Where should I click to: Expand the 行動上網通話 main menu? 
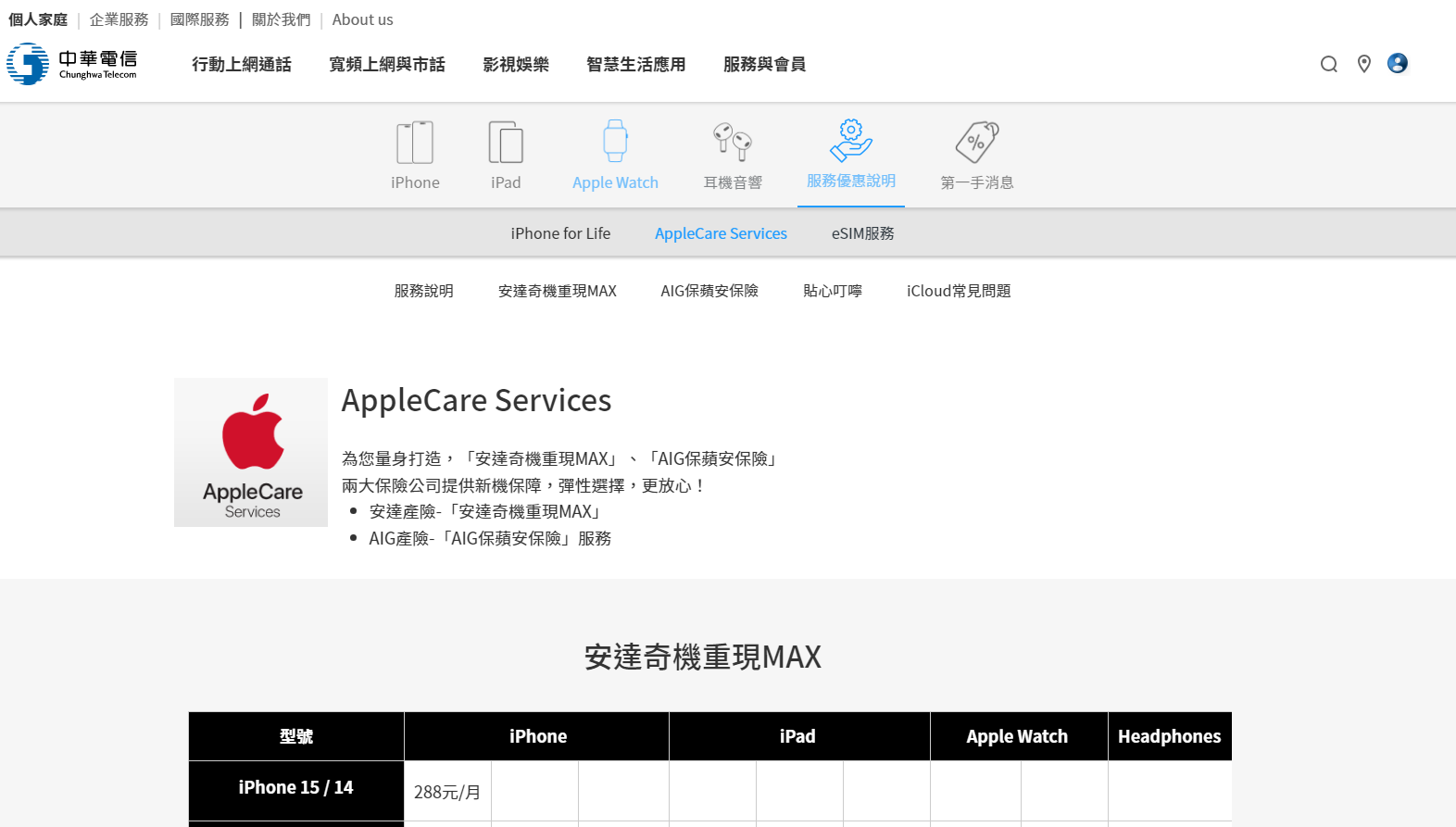[x=242, y=64]
